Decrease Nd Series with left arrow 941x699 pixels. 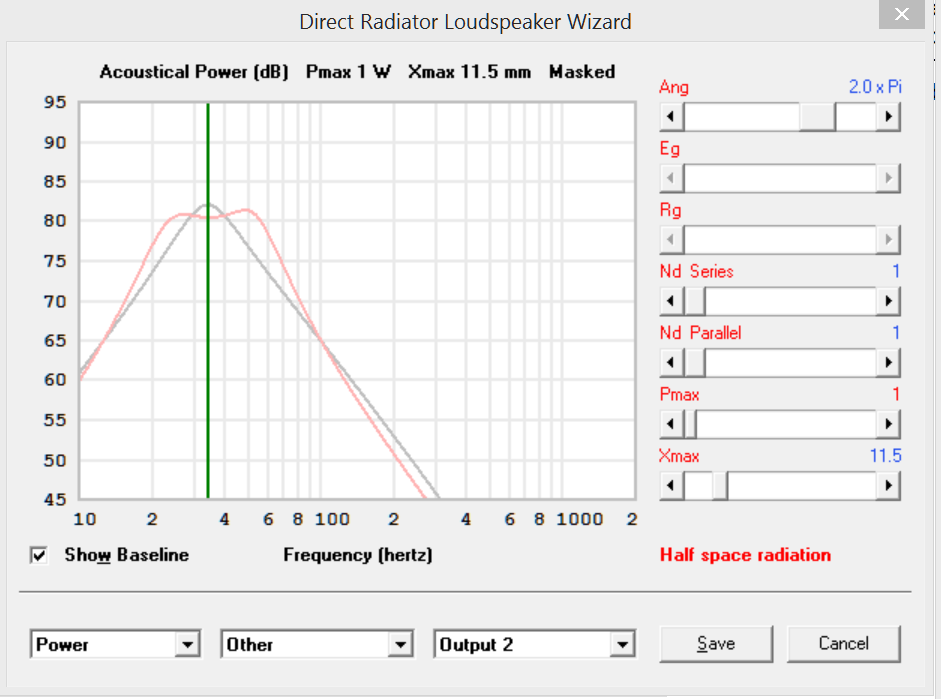(x=672, y=301)
